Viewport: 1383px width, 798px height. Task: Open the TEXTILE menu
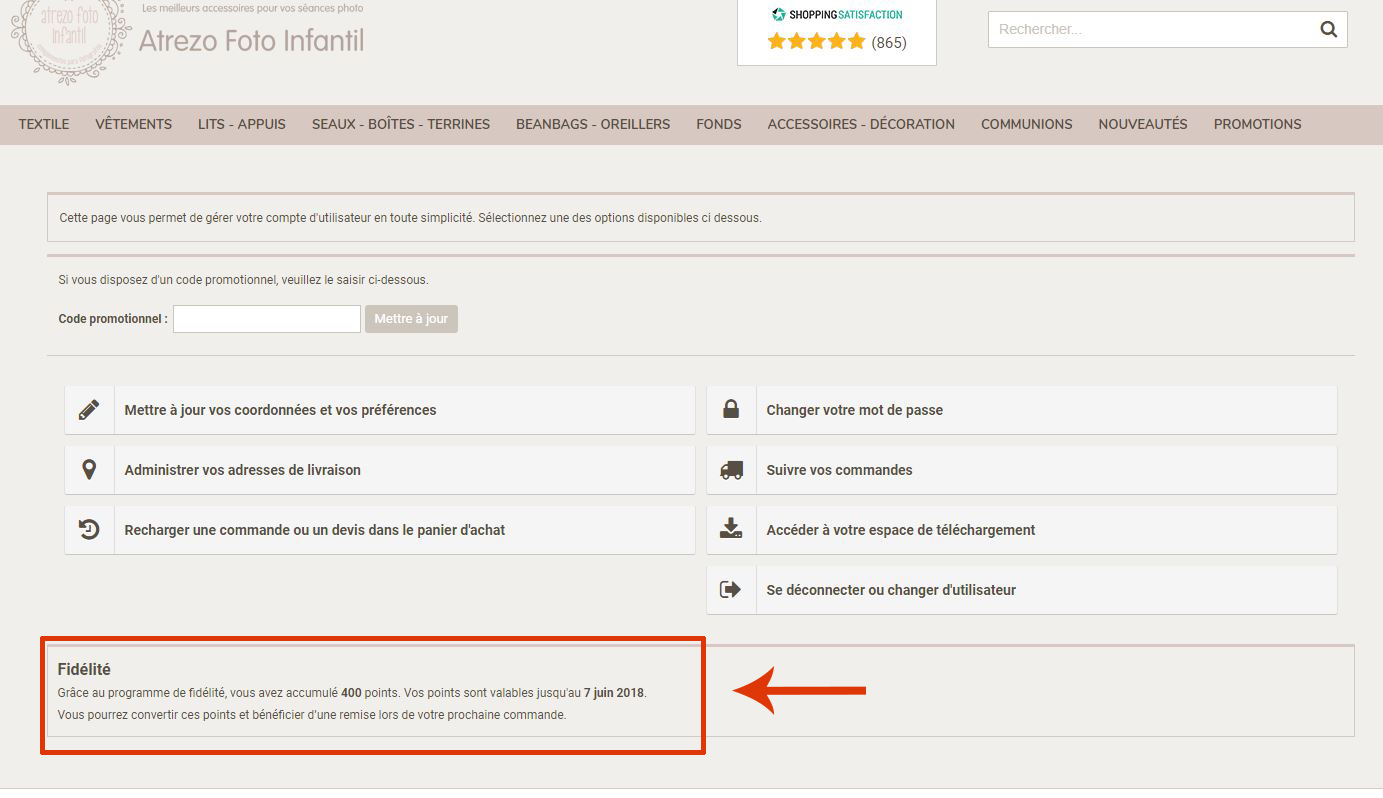(x=44, y=124)
